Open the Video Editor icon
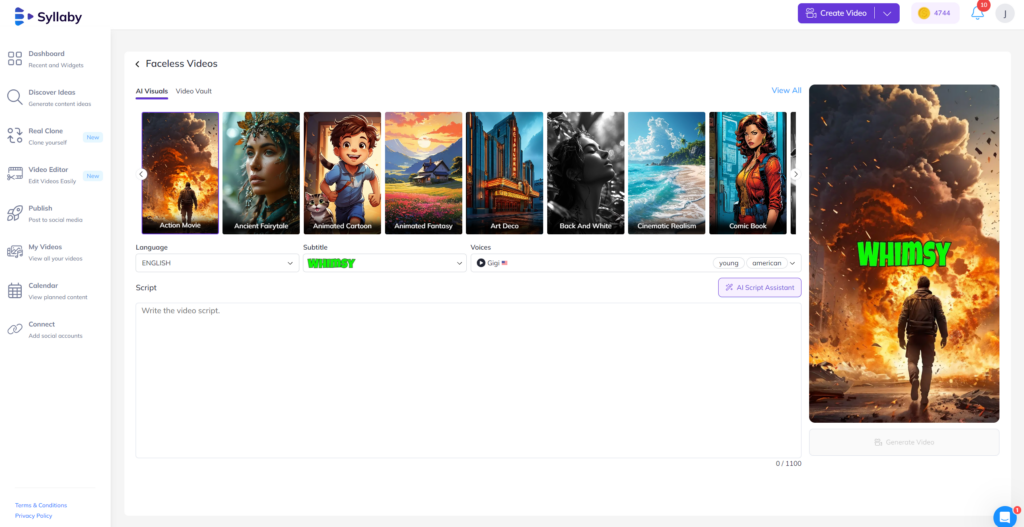 (x=15, y=174)
